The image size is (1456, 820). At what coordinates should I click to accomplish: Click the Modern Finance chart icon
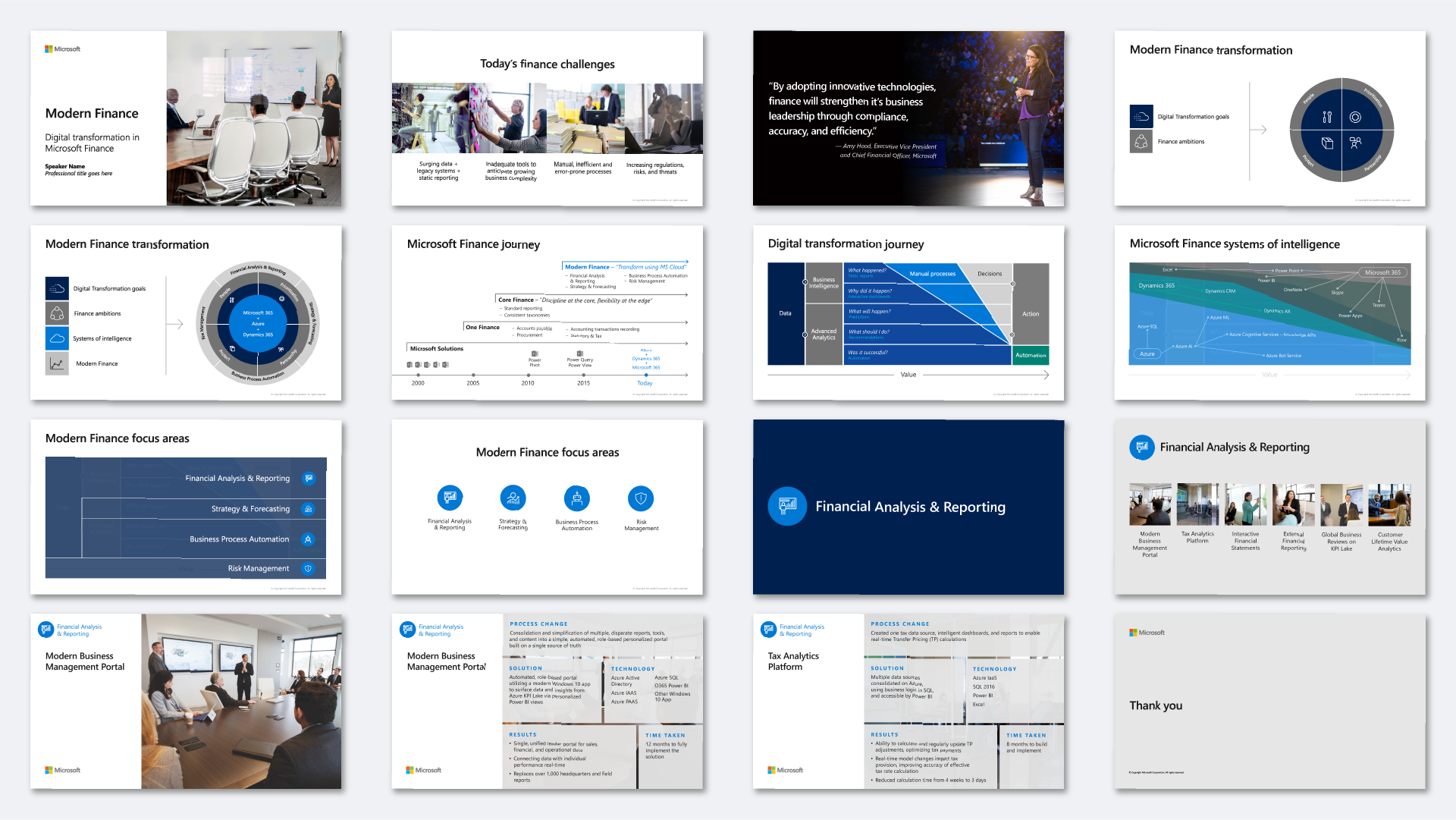[57, 363]
